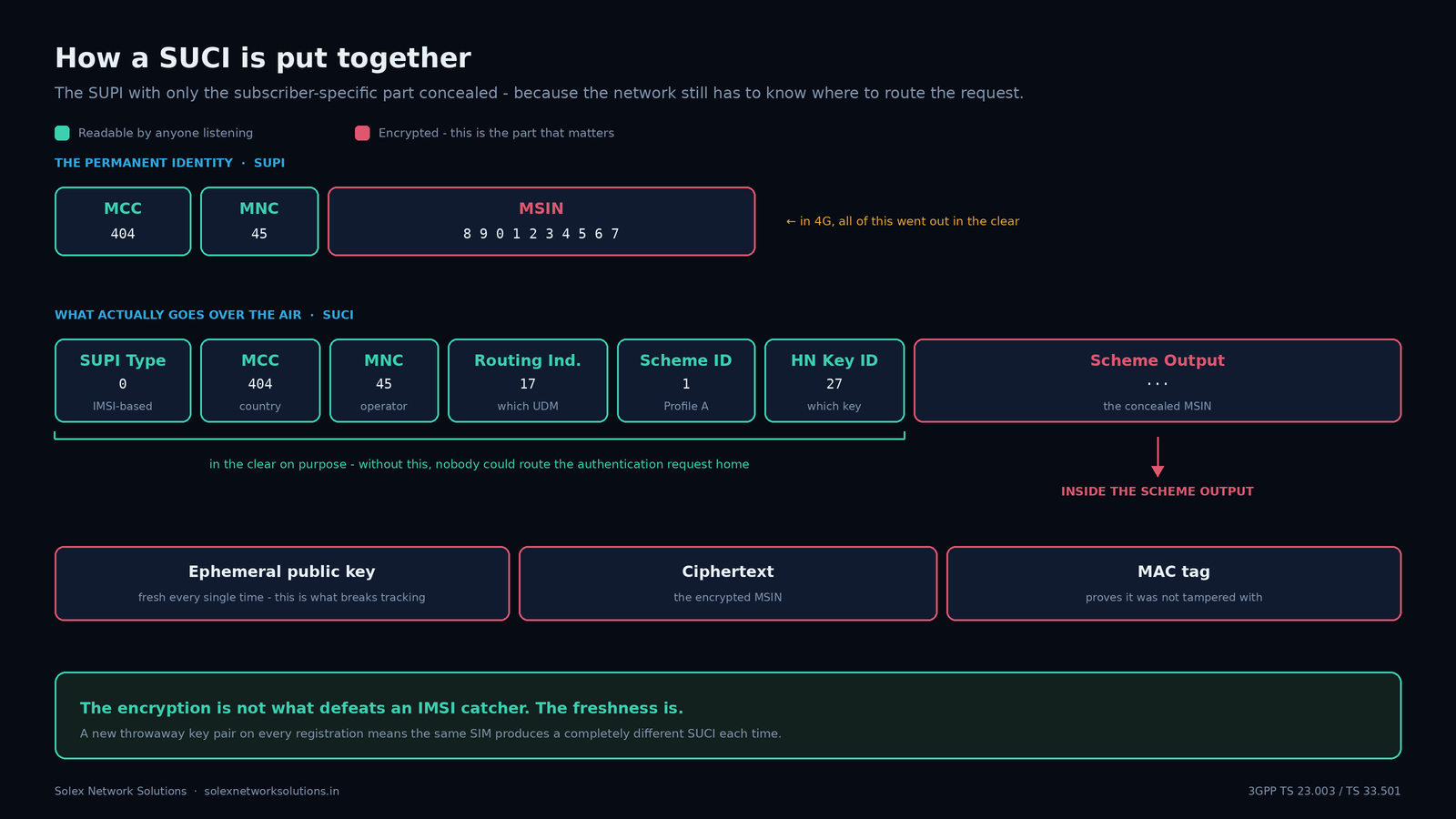1456x819 pixels.
Task: Click 'WHAT ACTUALLY GOES OVER THE AIR' heading
Action: [x=205, y=315]
